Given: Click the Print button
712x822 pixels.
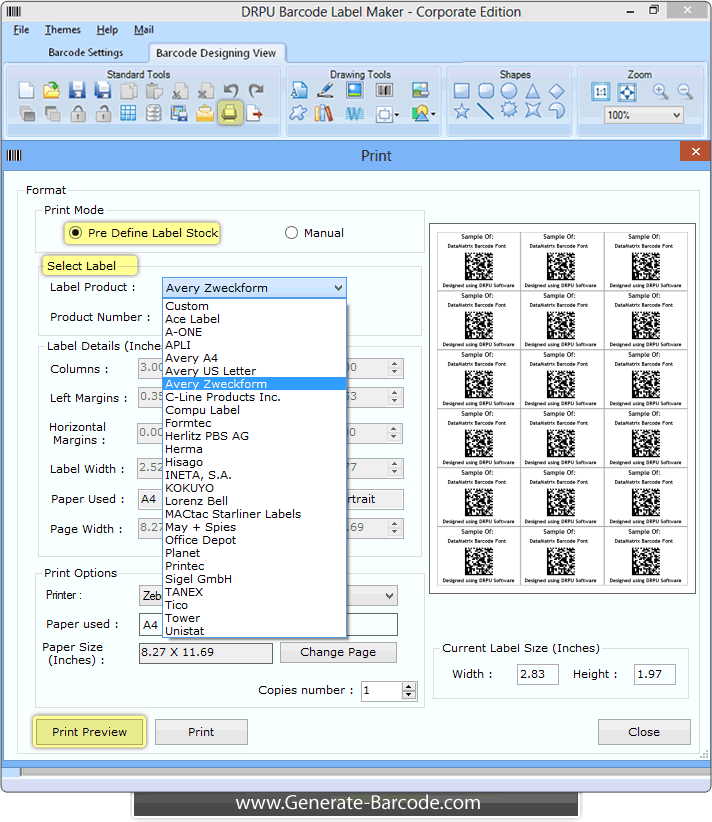Looking at the screenshot, I should (201, 732).
